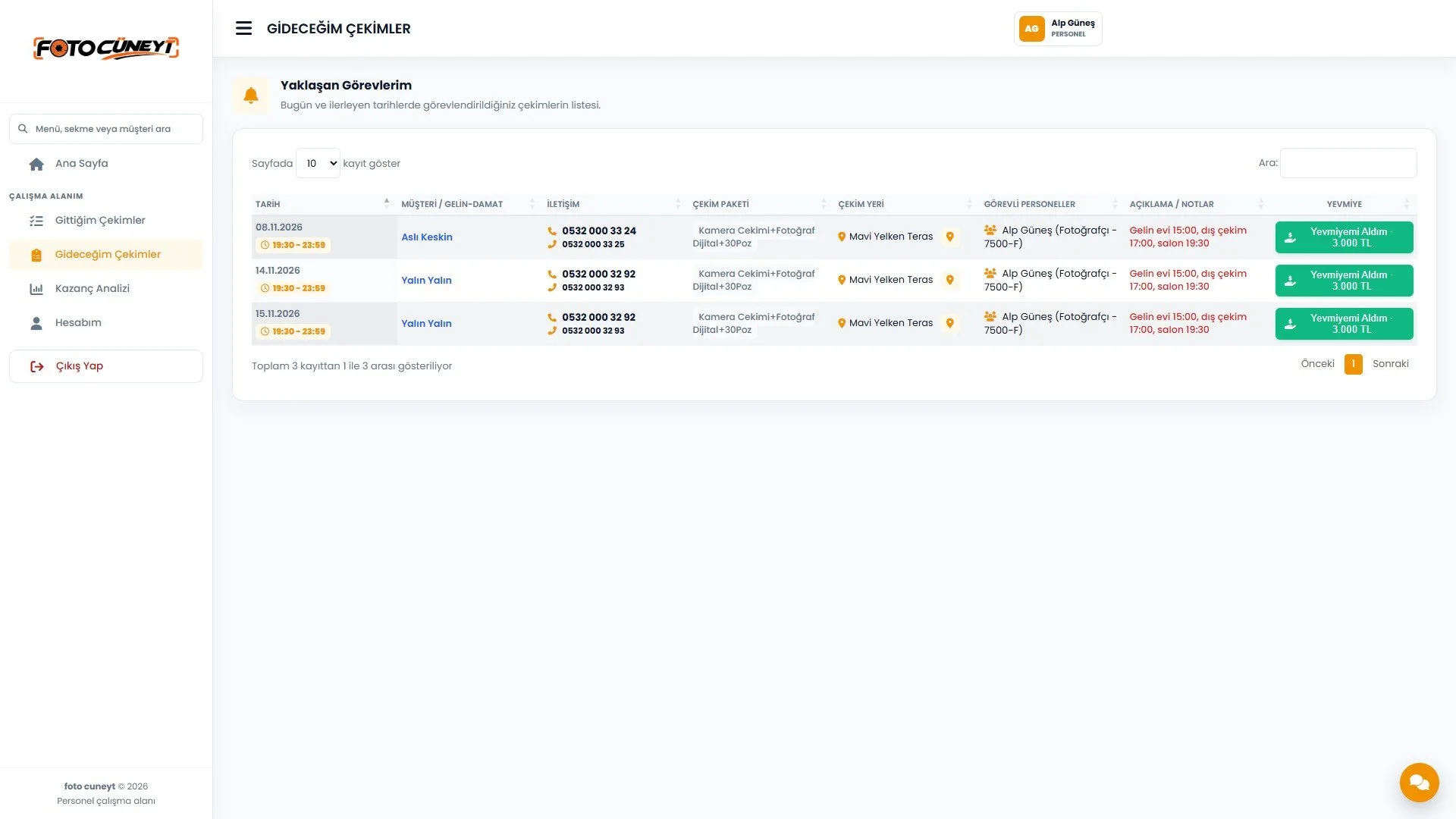This screenshot has height=819, width=1456.
Task: Open map pin for 15.11.2026 row
Action: (x=949, y=323)
